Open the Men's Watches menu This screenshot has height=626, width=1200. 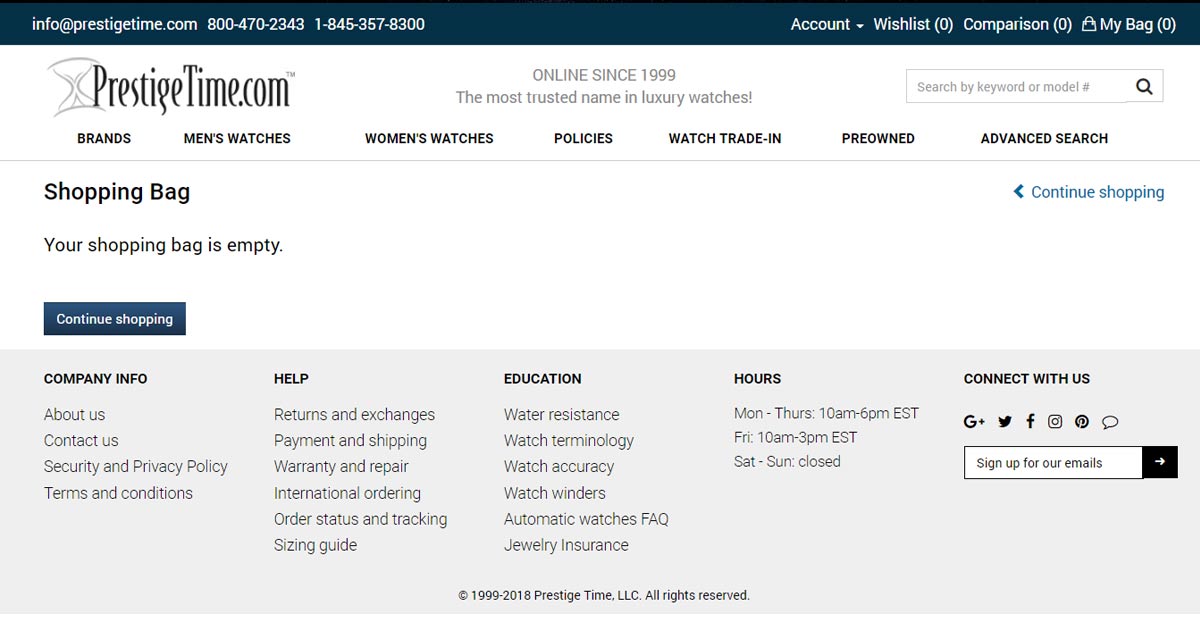[237, 138]
